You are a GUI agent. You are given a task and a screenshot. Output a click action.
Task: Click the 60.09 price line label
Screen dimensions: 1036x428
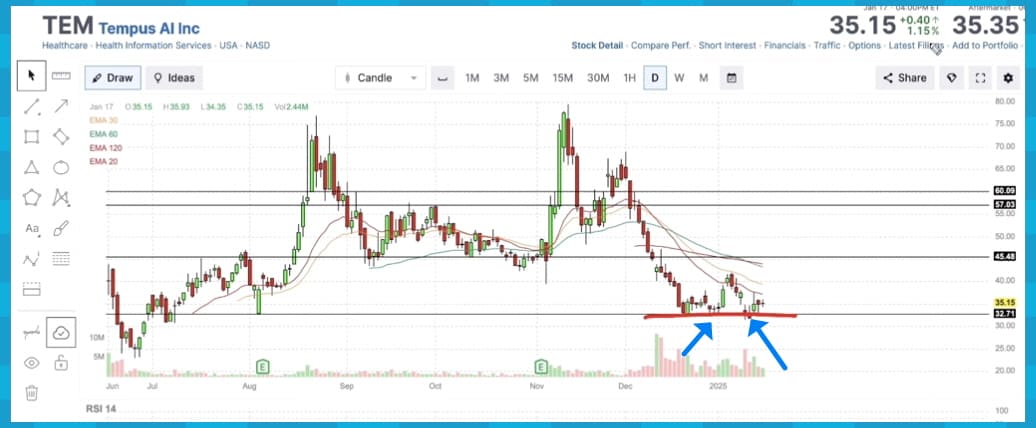[x=1004, y=191]
